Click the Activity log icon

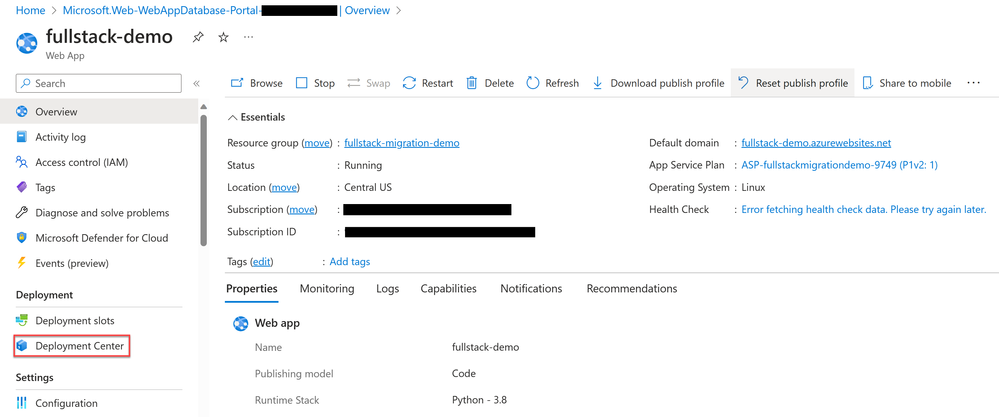tap(22, 137)
